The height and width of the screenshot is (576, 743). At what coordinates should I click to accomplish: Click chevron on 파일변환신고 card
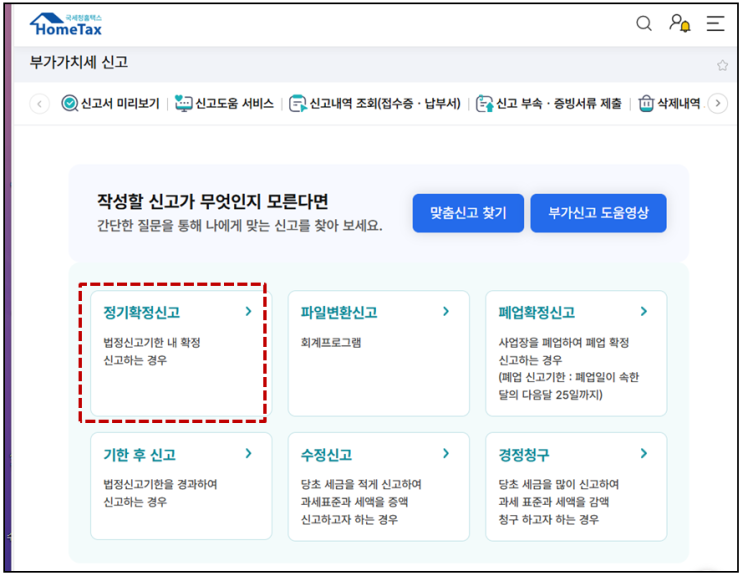coord(446,311)
